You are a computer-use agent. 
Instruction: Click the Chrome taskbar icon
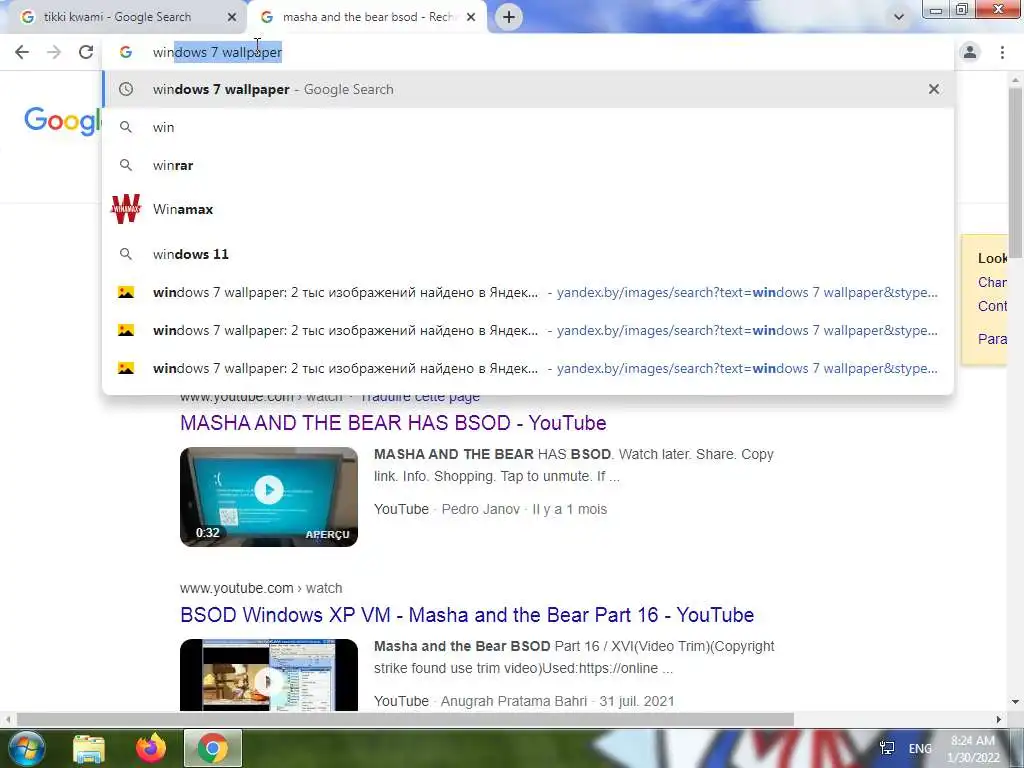213,748
